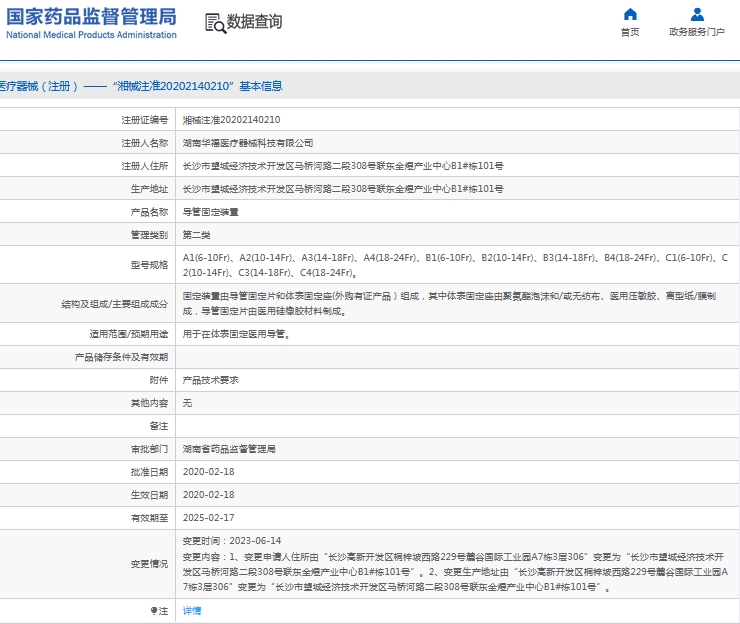This screenshot has height=624, width=740.
Task: Click the 有效期至 row label
Action: (149, 518)
